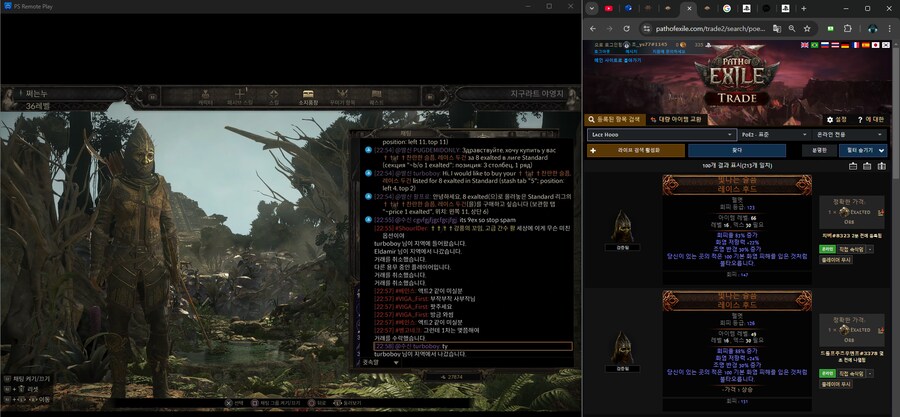Select the Russian flag language
This screenshot has width=900, height=417.
[825, 45]
